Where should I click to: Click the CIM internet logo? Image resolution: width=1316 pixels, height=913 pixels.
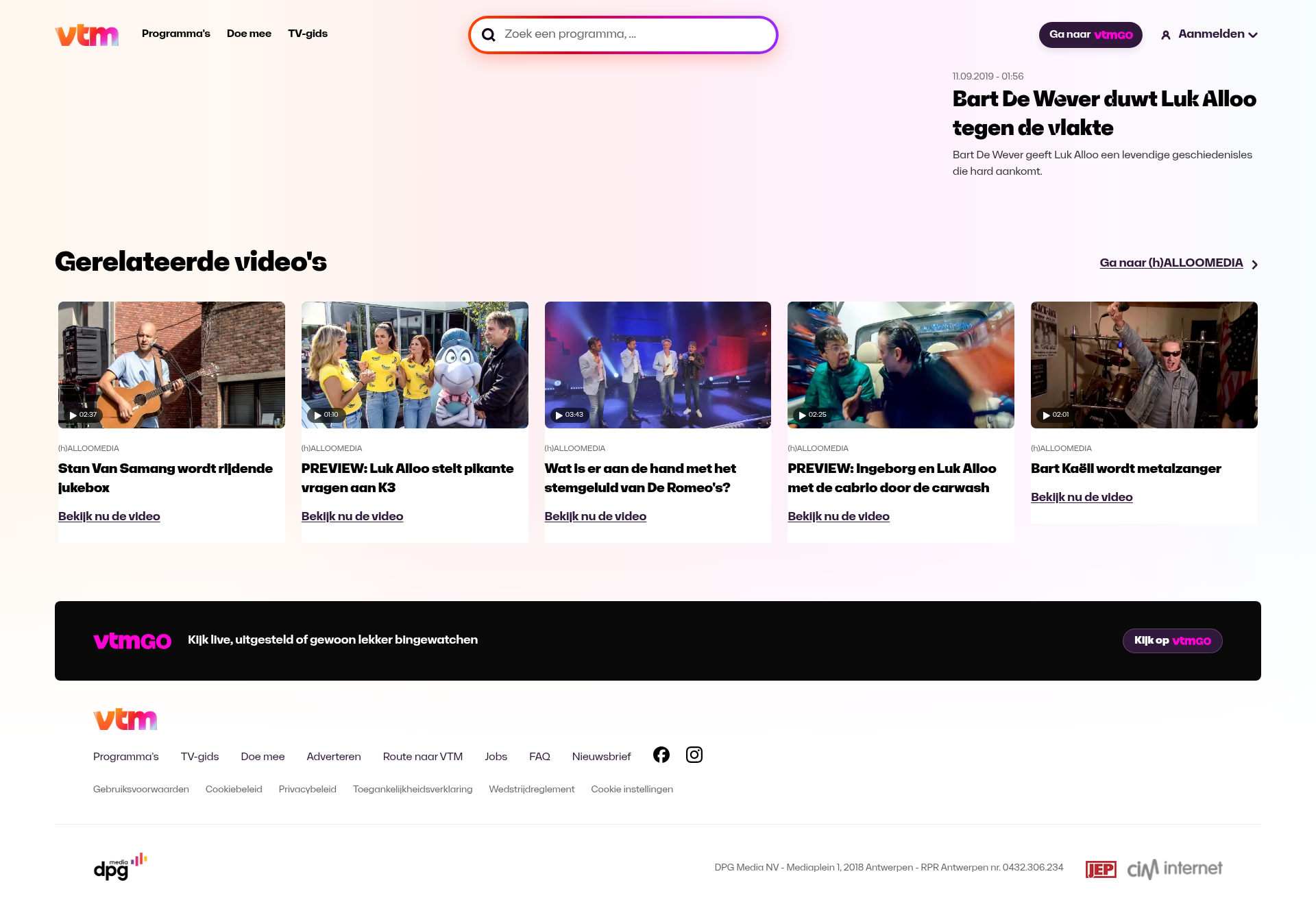click(x=1174, y=868)
